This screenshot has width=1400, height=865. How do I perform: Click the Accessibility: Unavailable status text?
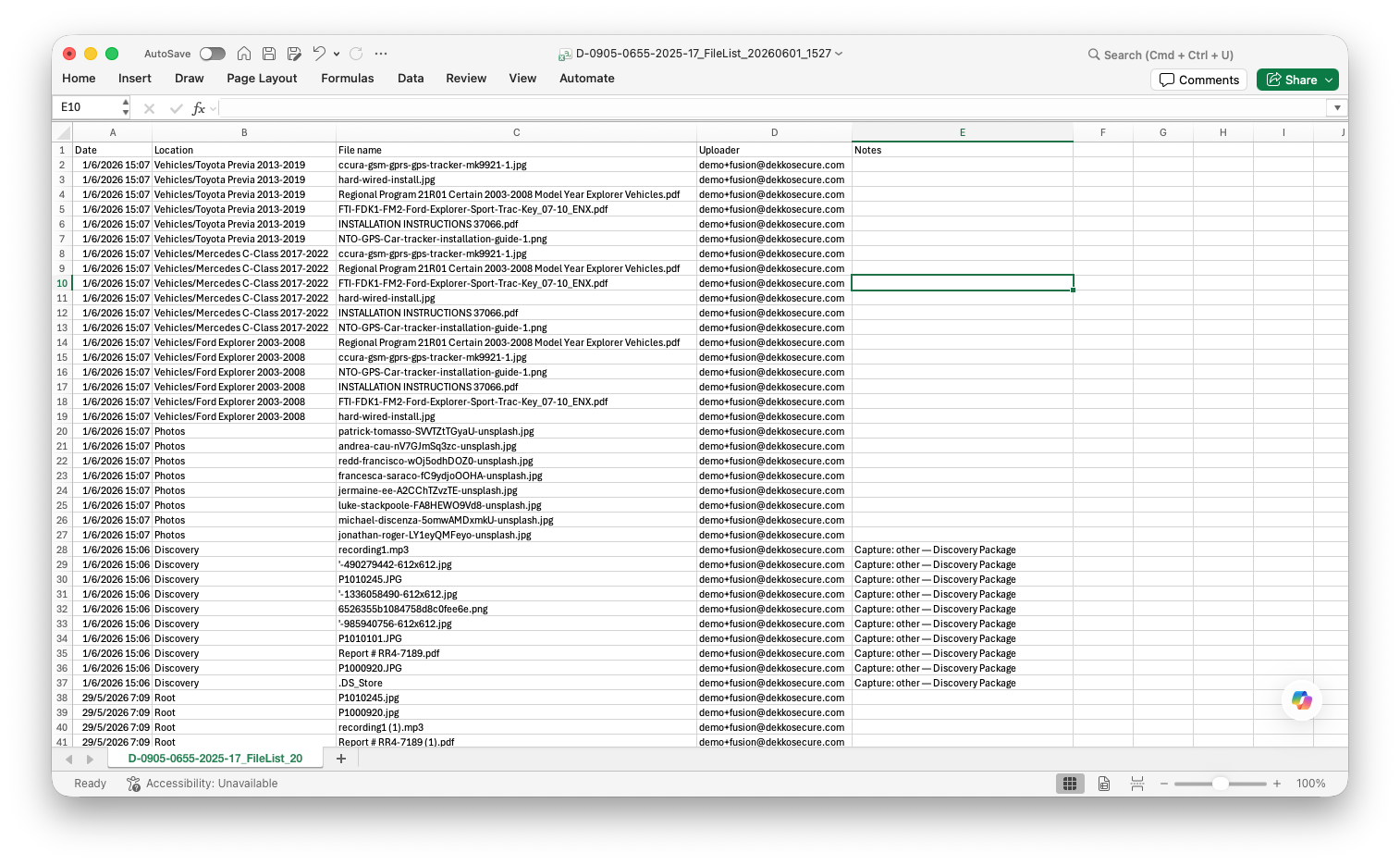[212, 784]
